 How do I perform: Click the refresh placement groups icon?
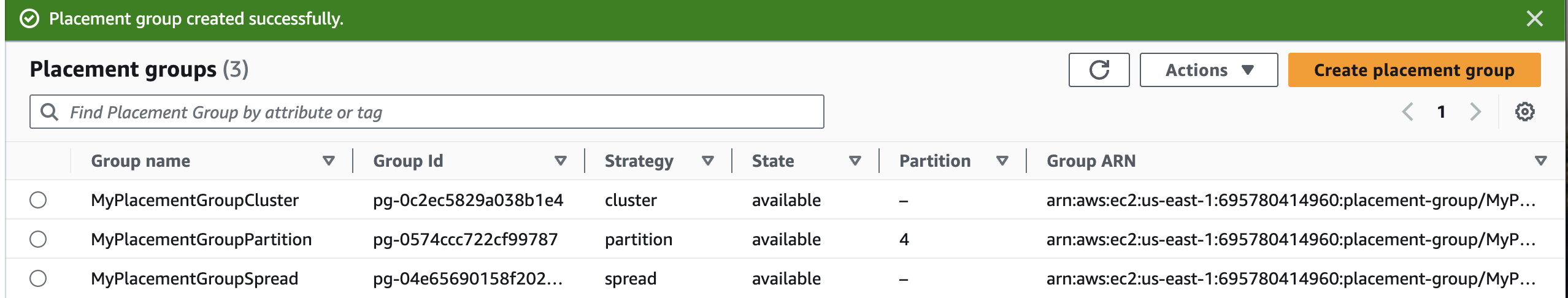coord(1099,70)
